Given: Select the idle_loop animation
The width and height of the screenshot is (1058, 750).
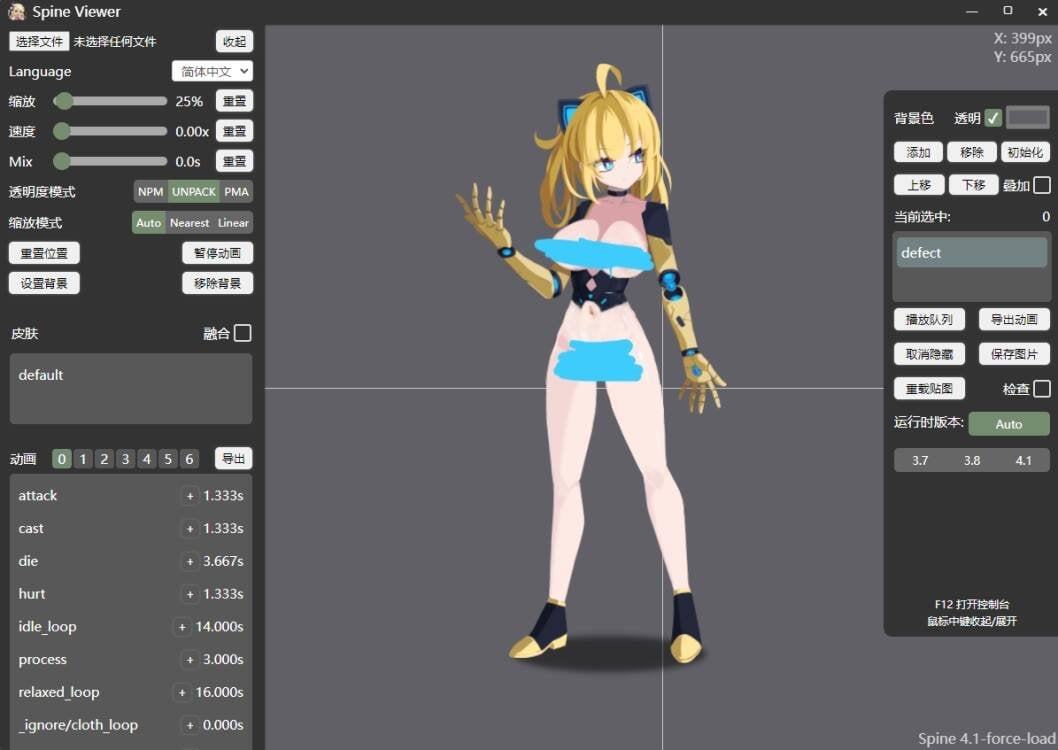Looking at the screenshot, I should click(x=131, y=627).
